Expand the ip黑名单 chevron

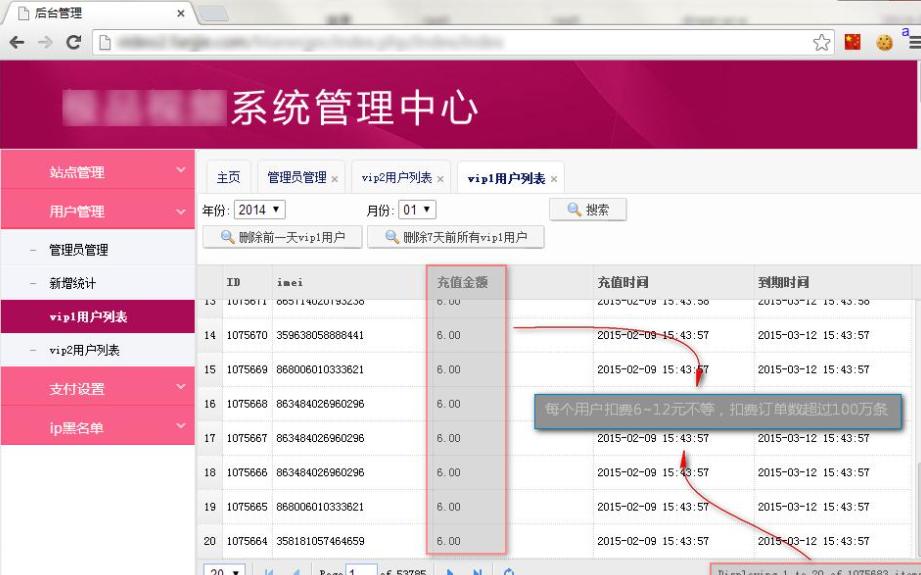tap(181, 425)
